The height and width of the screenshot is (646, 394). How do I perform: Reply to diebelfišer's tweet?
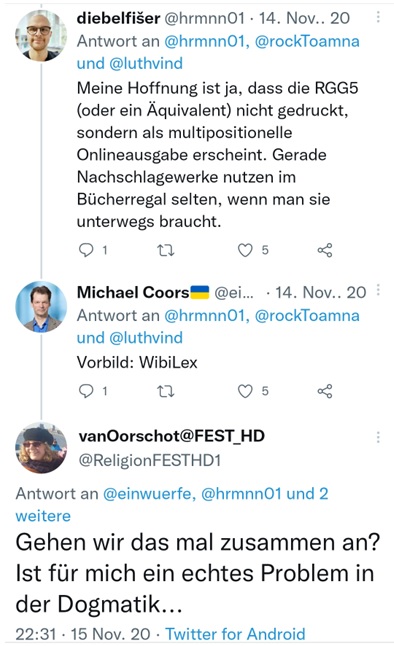[x=86, y=250]
